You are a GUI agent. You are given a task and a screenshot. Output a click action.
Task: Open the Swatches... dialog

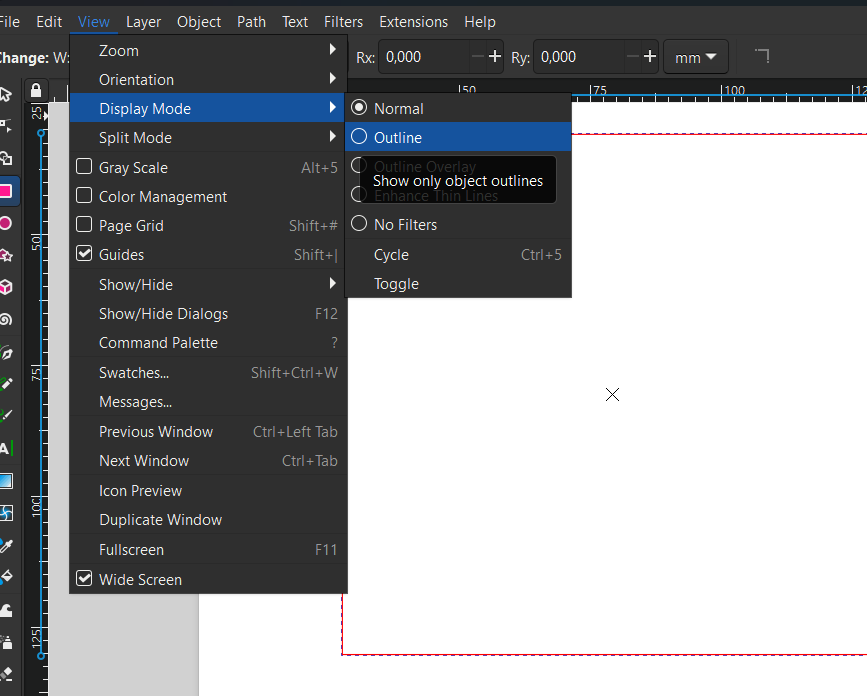(x=208, y=373)
